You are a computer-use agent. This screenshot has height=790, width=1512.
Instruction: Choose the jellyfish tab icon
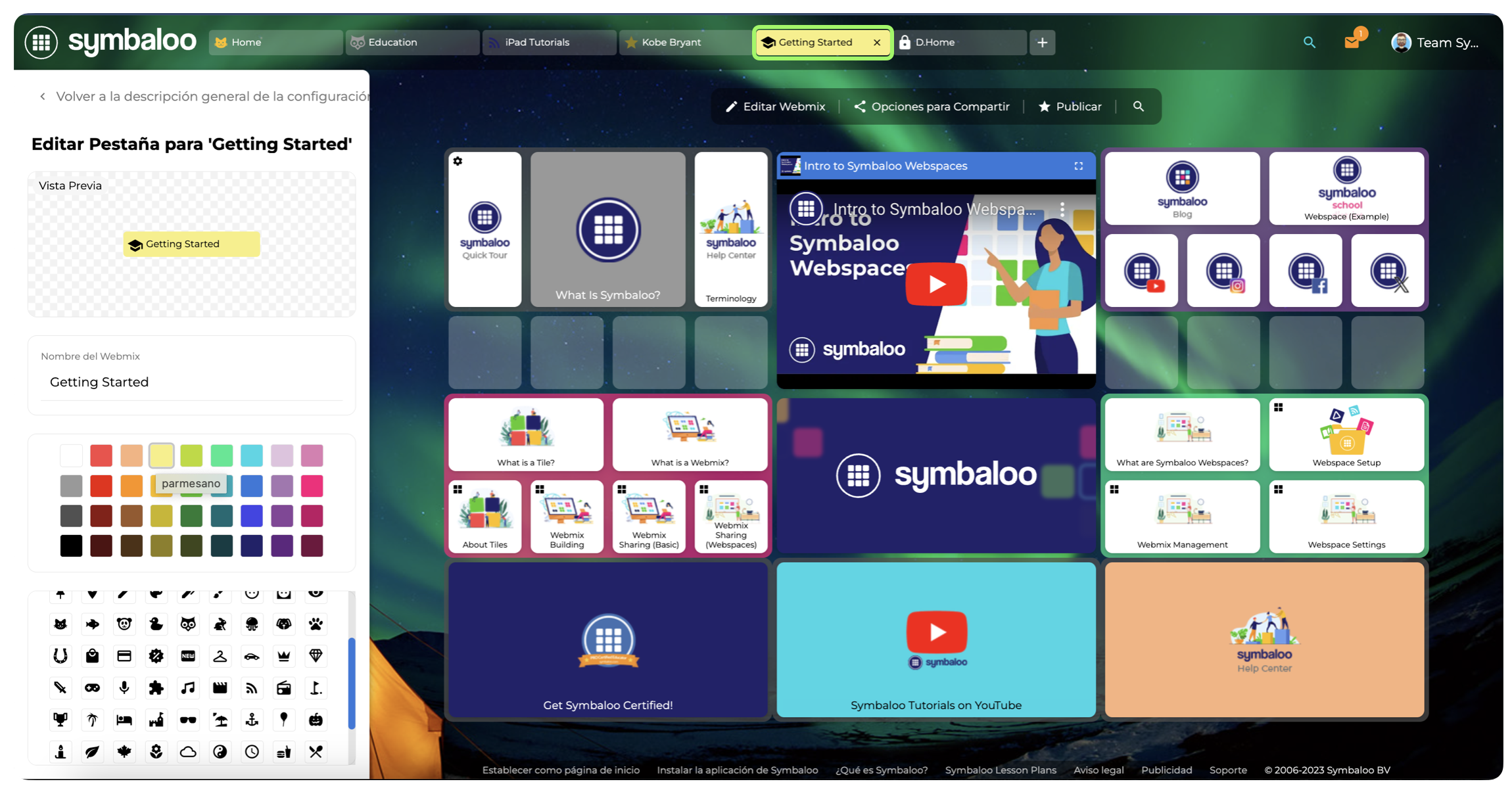252,624
